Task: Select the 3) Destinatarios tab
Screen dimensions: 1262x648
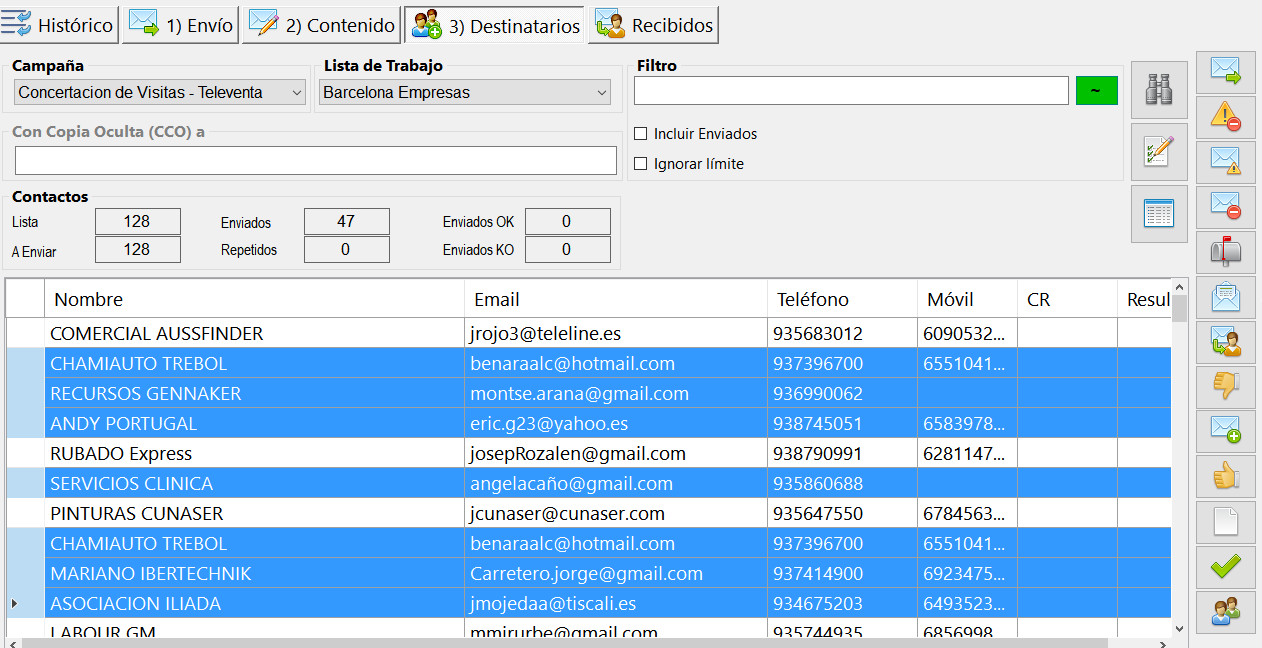Action: [x=495, y=25]
